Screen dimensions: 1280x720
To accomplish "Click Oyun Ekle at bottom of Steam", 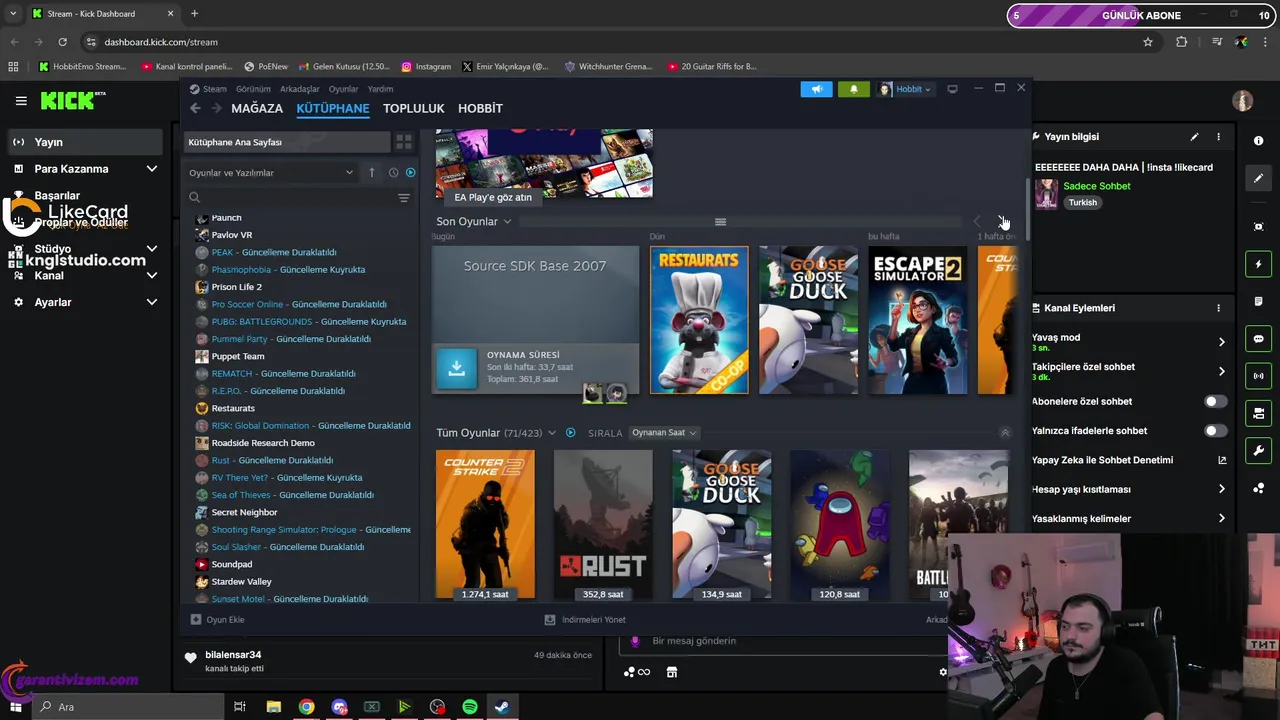I will 218,620.
